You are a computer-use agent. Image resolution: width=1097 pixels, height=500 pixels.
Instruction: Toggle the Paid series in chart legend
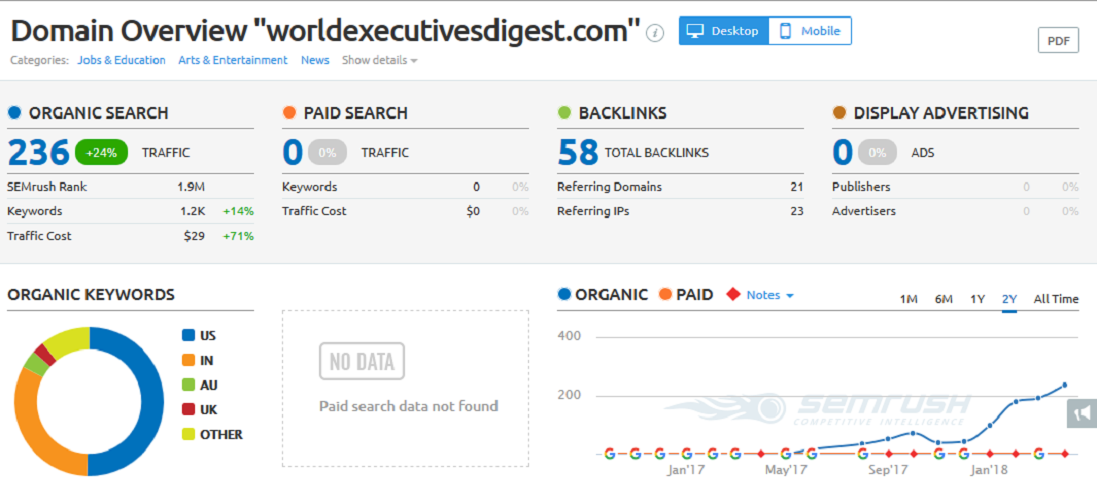pyautogui.click(x=686, y=295)
